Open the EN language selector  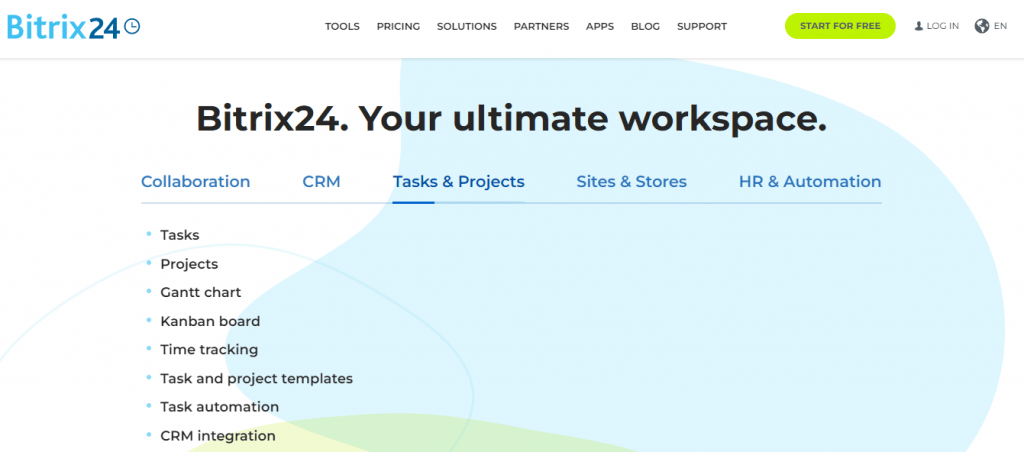click(1000, 26)
